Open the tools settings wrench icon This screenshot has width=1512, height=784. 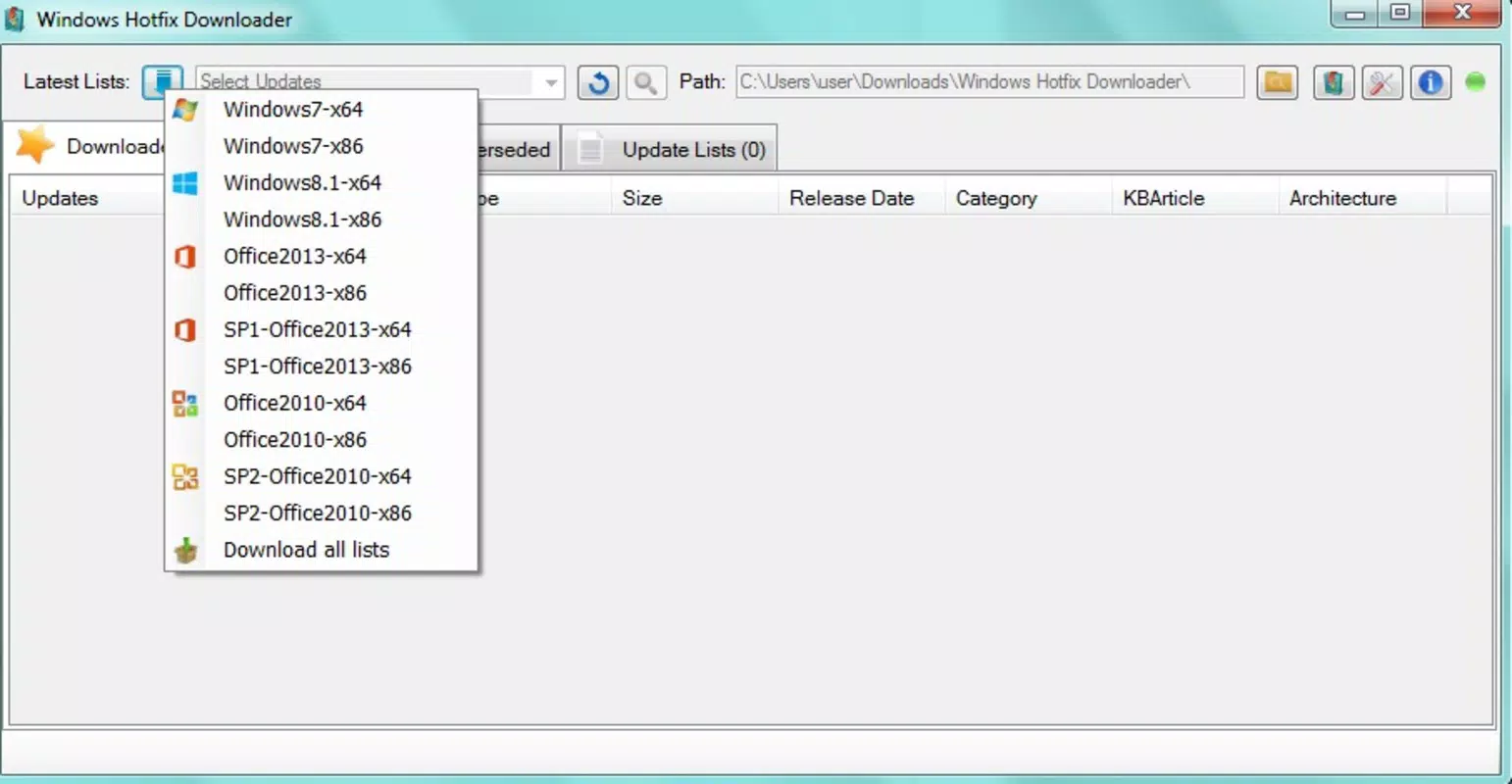(1382, 82)
